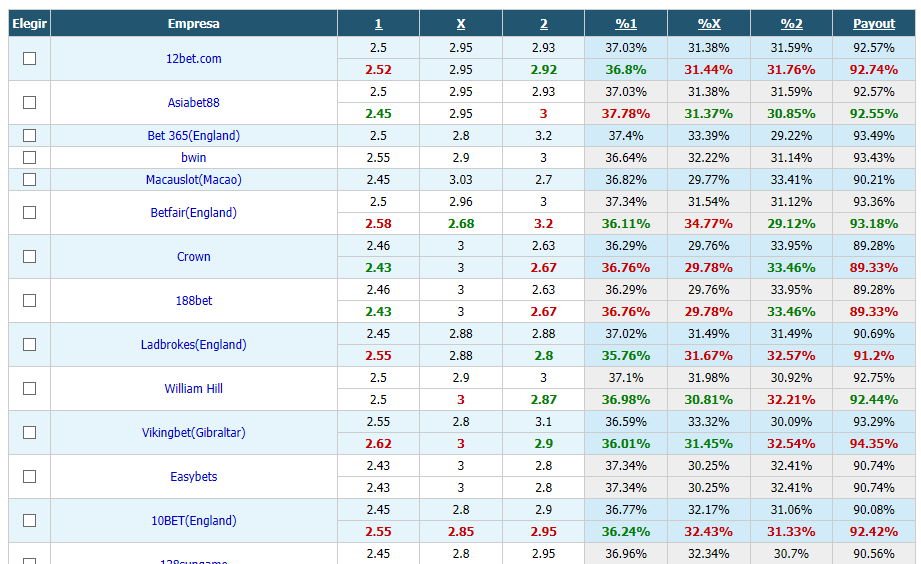
Task: Click Asiabet88 payout 92.55%
Action: tap(874, 113)
